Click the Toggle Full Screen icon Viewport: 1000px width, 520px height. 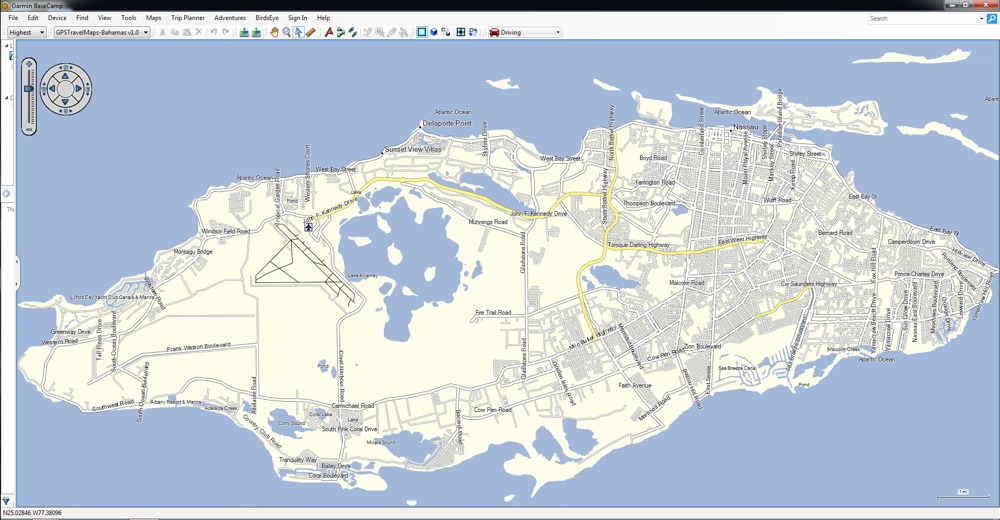460,32
